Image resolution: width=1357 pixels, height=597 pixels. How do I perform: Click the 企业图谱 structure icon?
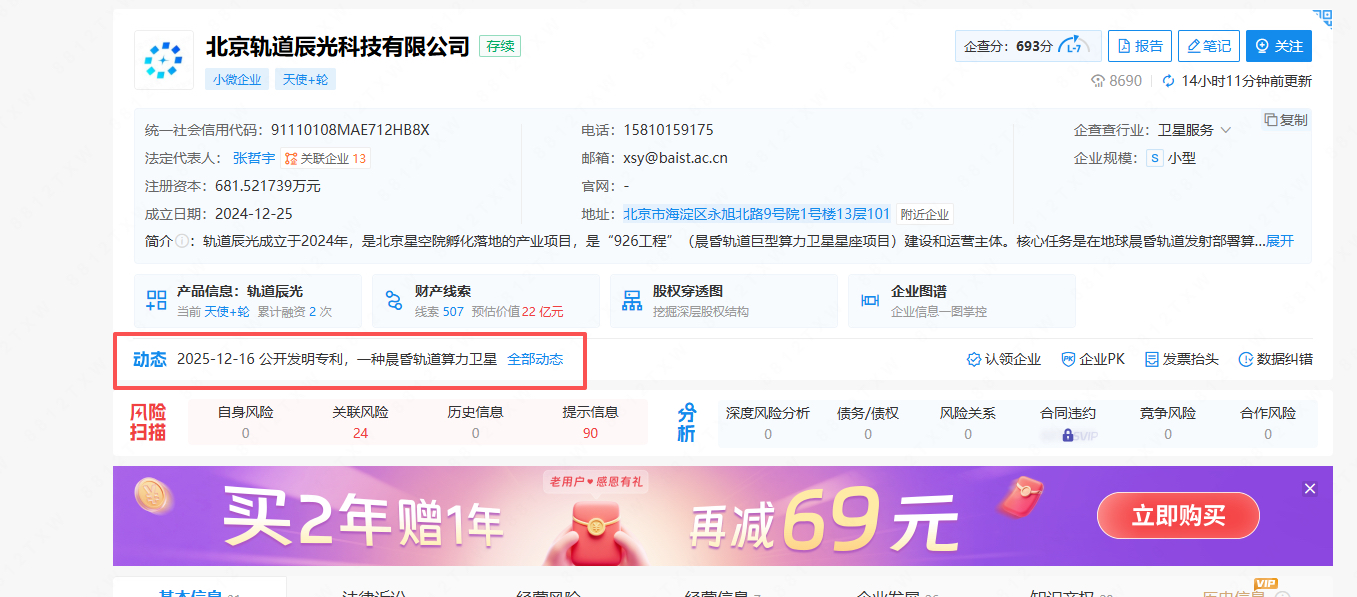coord(870,301)
